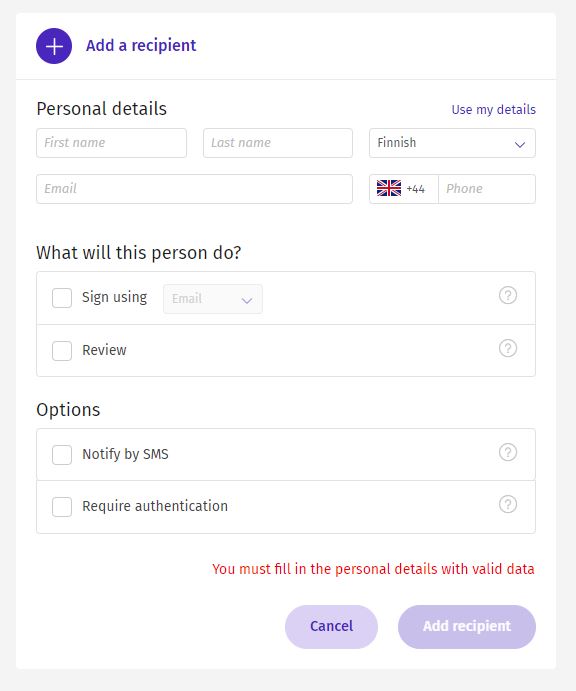Open the Finnish language dropdown
The width and height of the screenshot is (576, 691).
pyautogui.click(x=452, y=143)
